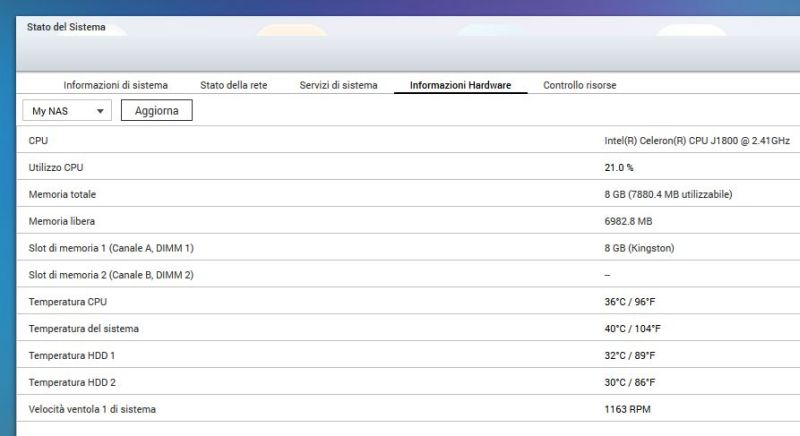This screenshot has width=800, height=436.
Task: Go to the Controllo risorse tab
Action: point(579,85)
